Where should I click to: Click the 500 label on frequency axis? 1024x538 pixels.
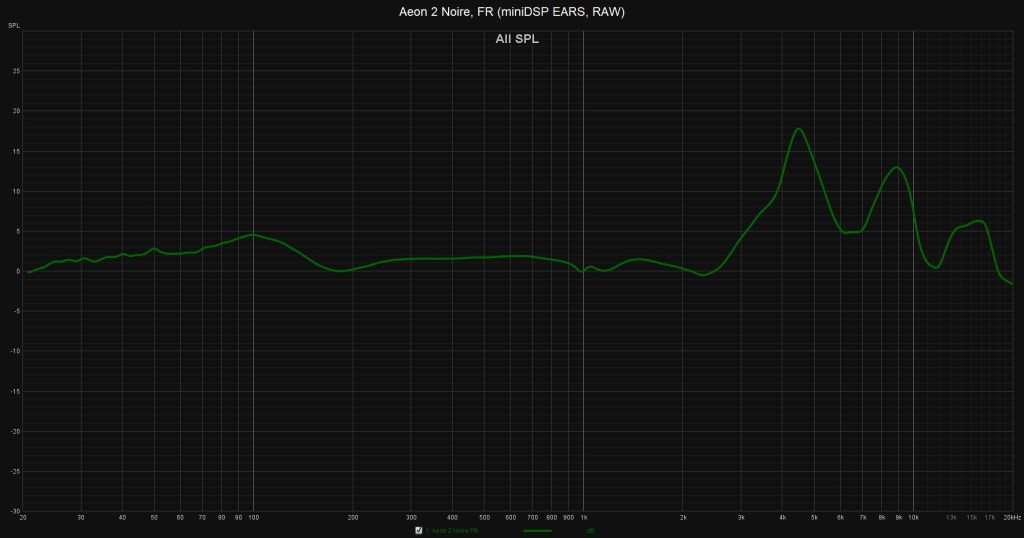click(x=484, y=517)
